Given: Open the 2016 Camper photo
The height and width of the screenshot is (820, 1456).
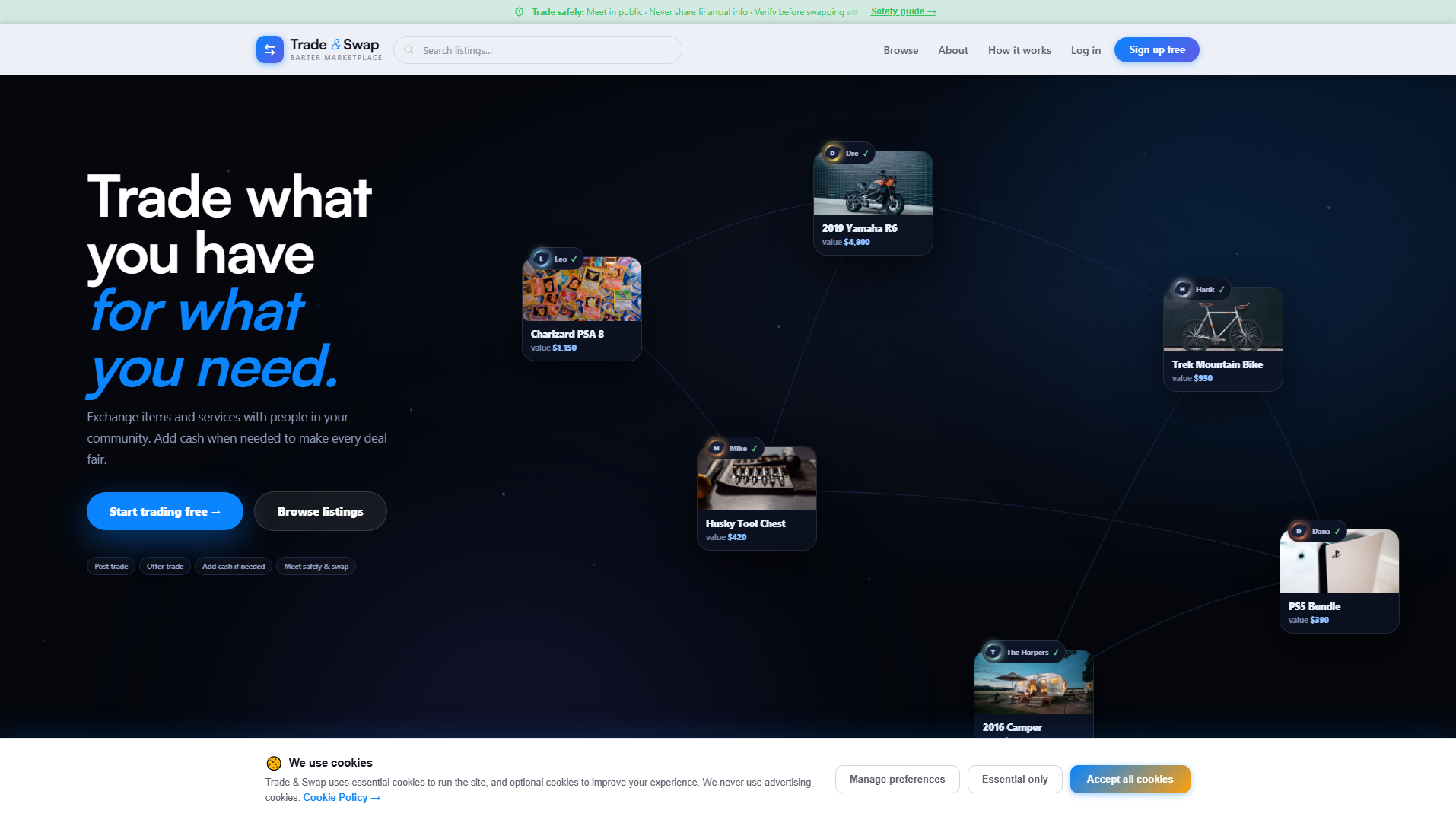Looking at the screenshot, I should (x=1034, y=682).
